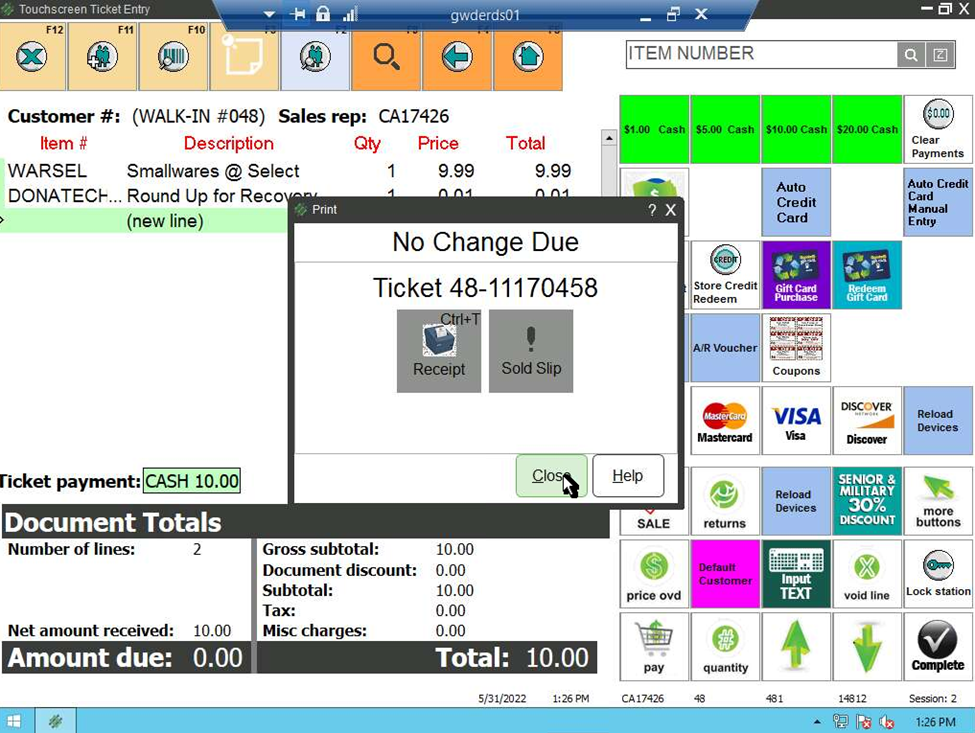Click inside the ITEM NUMBER field

[762, 54]
